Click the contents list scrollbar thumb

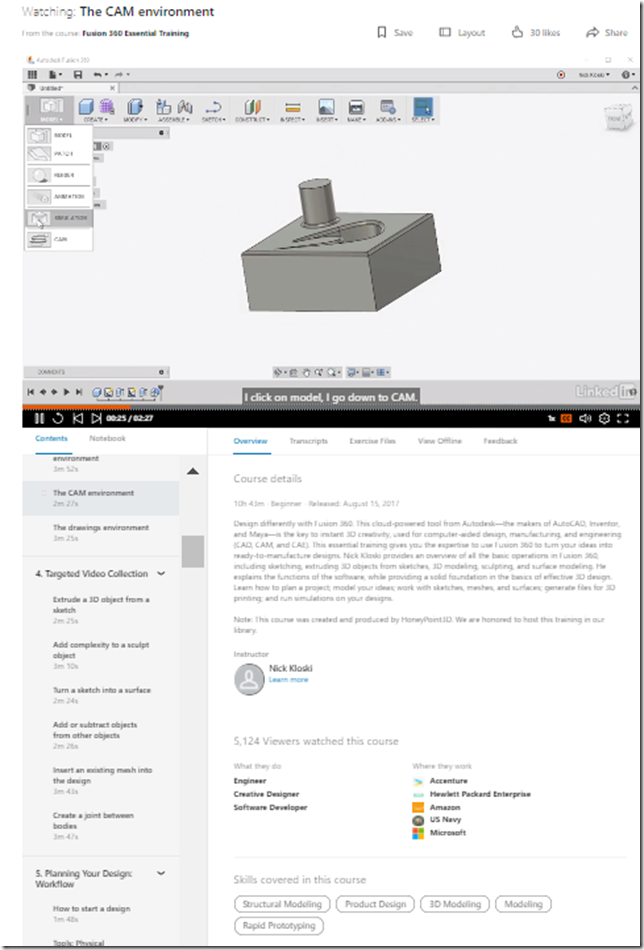(192, 551)
